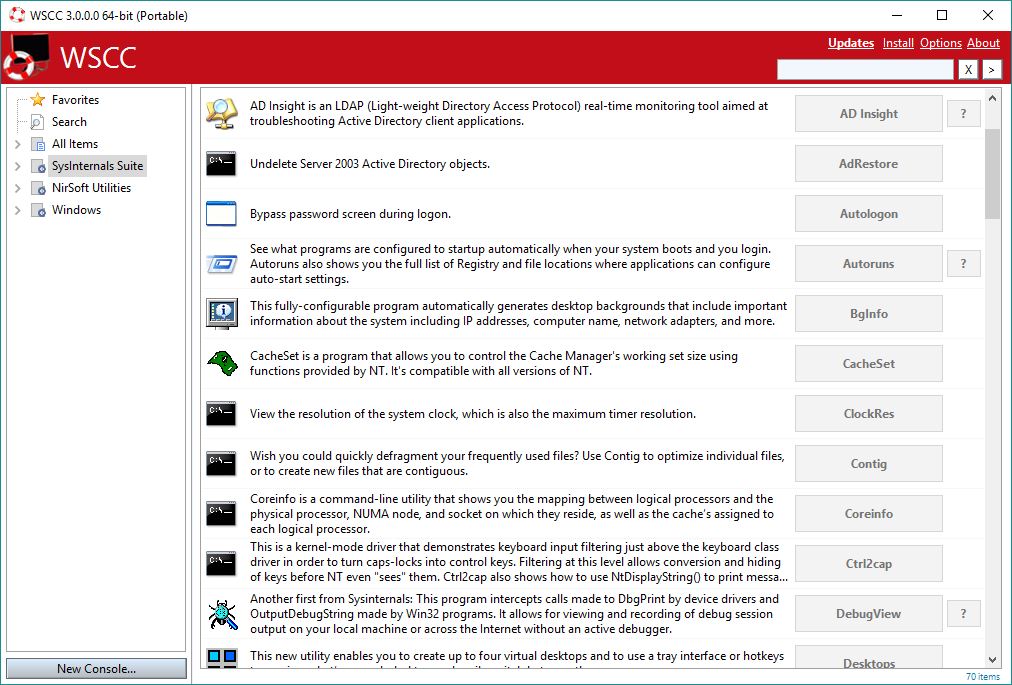Click the list scrollbar up arrow

tap(993, 98)
